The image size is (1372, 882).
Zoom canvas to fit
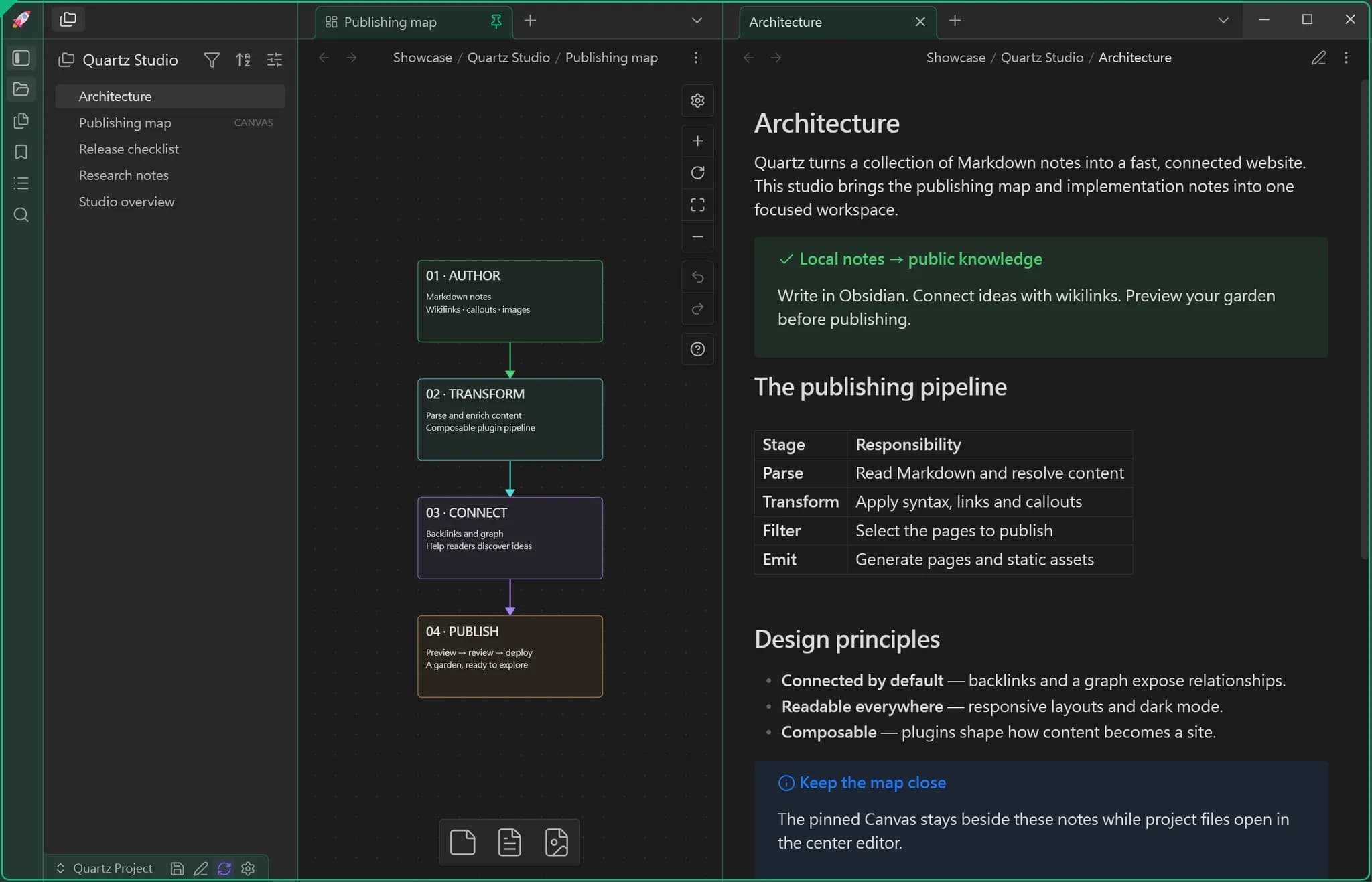pyautogui.click(x=697, y=205)
